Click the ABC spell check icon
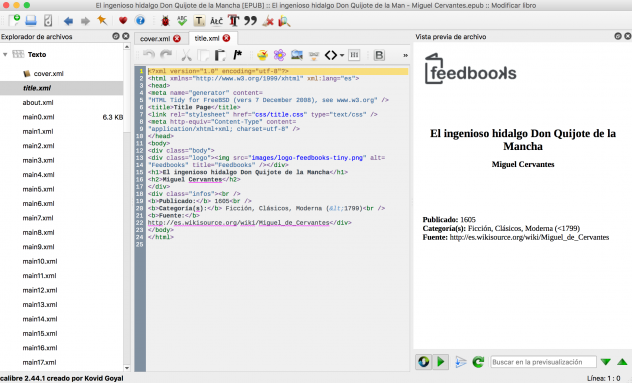Image resolution: width=632 pixels, height=383 pixels. click(182, 21)
